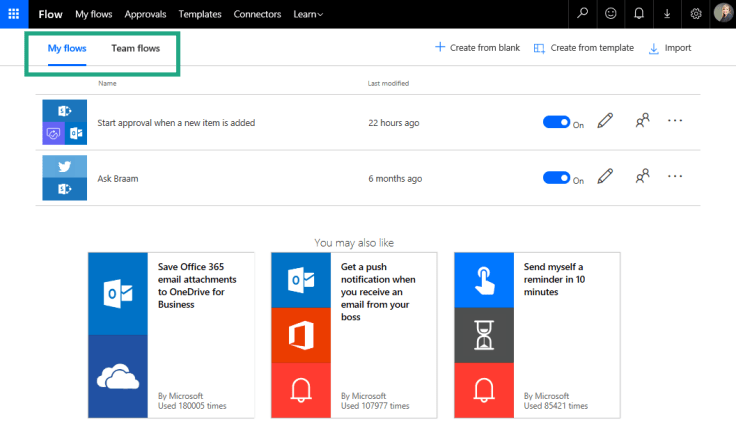The image size is (736, 424).
Task: Open the Connectors menu item
Action: click(257, 14)
